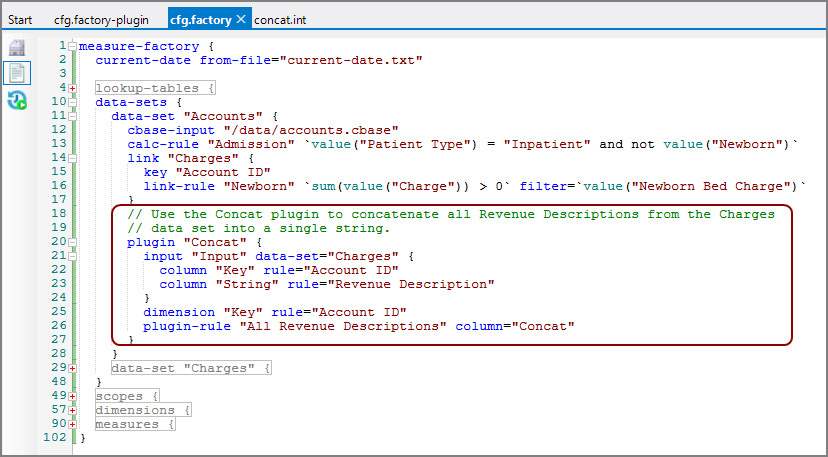Expand the lookup-tables block at line 4

point(72,88)
